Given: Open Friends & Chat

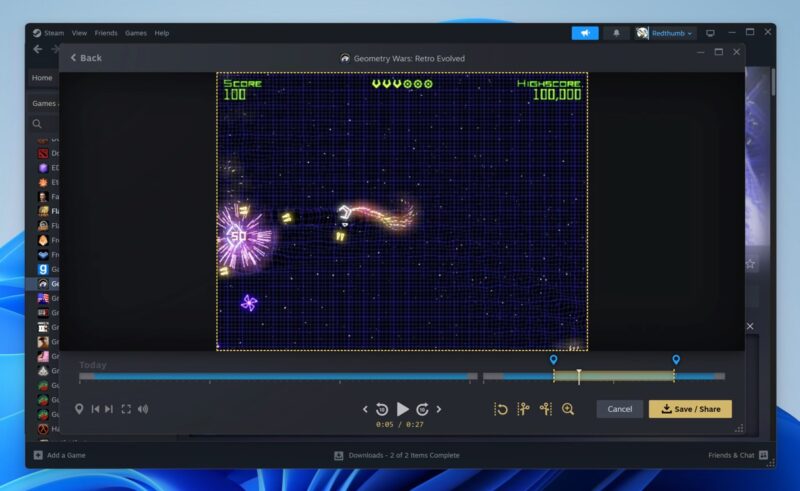Looking at the screenshot, I should pyautogui.click(x=738, y=455).
